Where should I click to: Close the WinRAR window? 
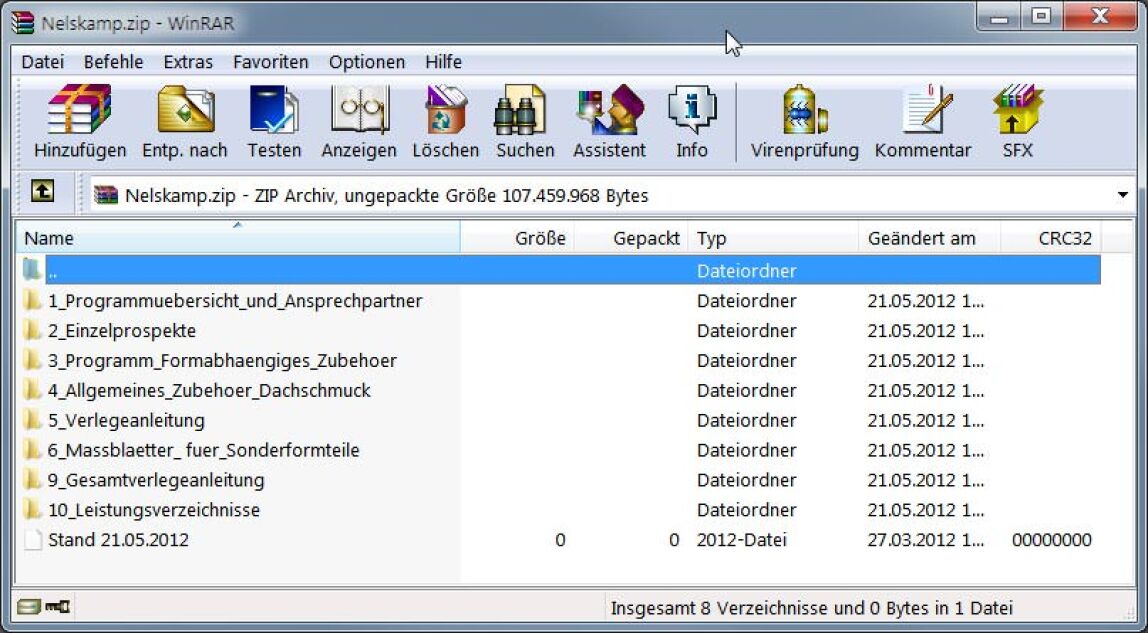click(1099, 16)
